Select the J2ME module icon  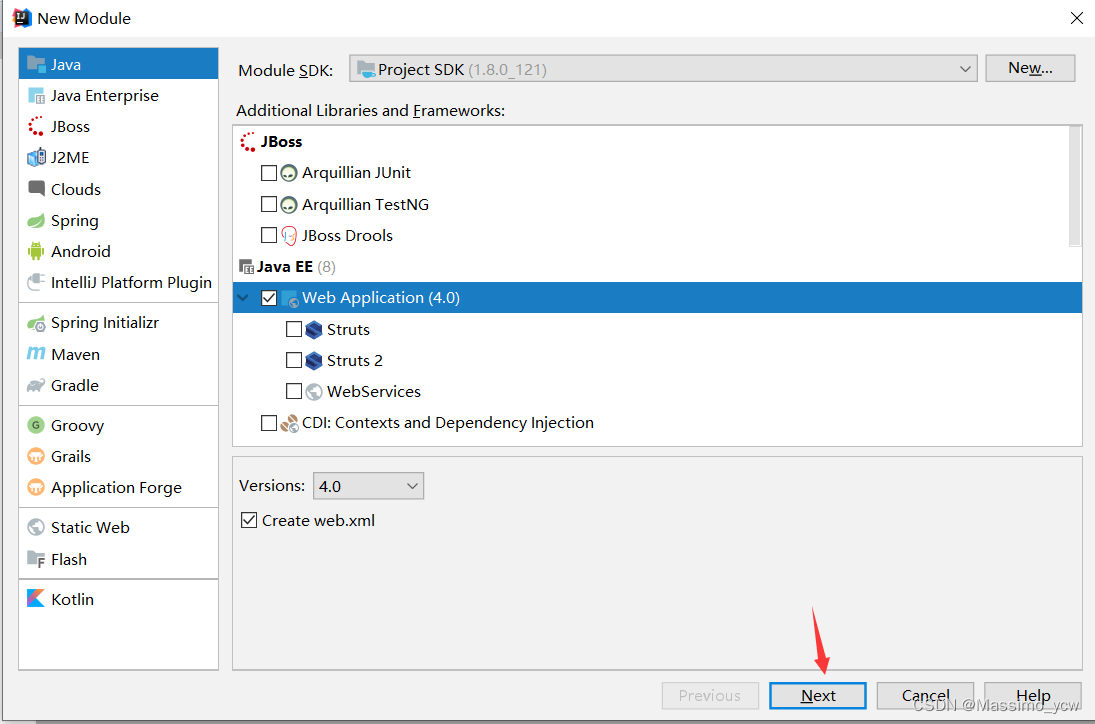pyautogui.click(x=36, y=158)
